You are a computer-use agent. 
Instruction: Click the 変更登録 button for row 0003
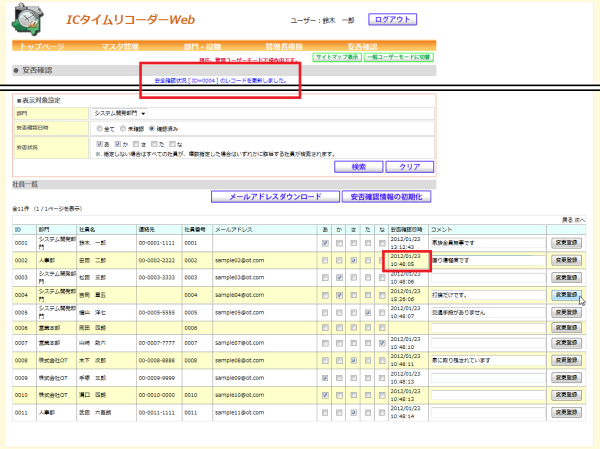pyautogui.click(x=566, y=278)
